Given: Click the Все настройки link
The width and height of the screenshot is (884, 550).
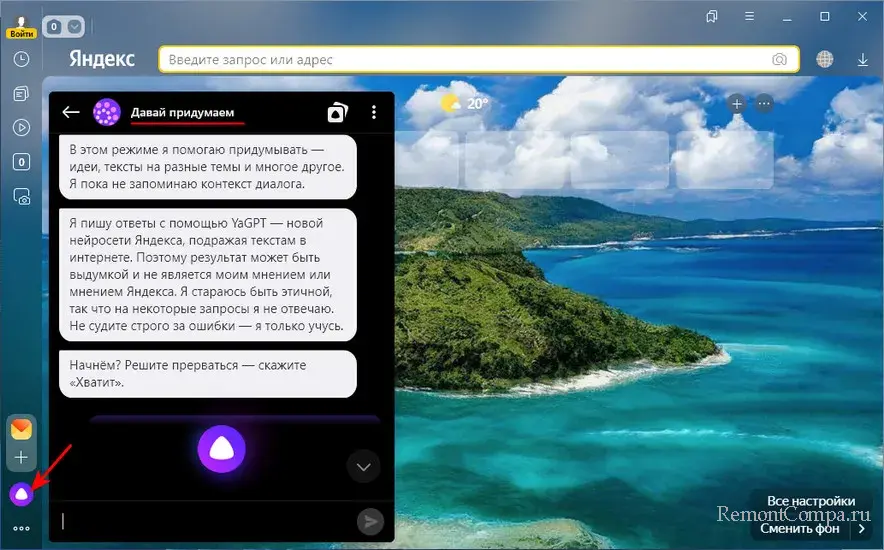Looking at the screenshot, I should click(x=811, y=501).
